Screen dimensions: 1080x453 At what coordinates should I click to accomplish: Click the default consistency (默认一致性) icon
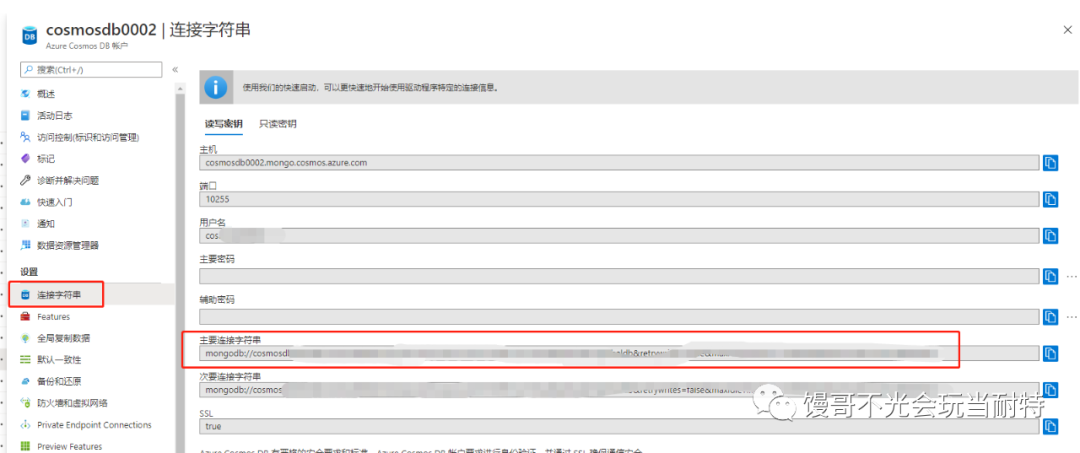click(26, 359)
